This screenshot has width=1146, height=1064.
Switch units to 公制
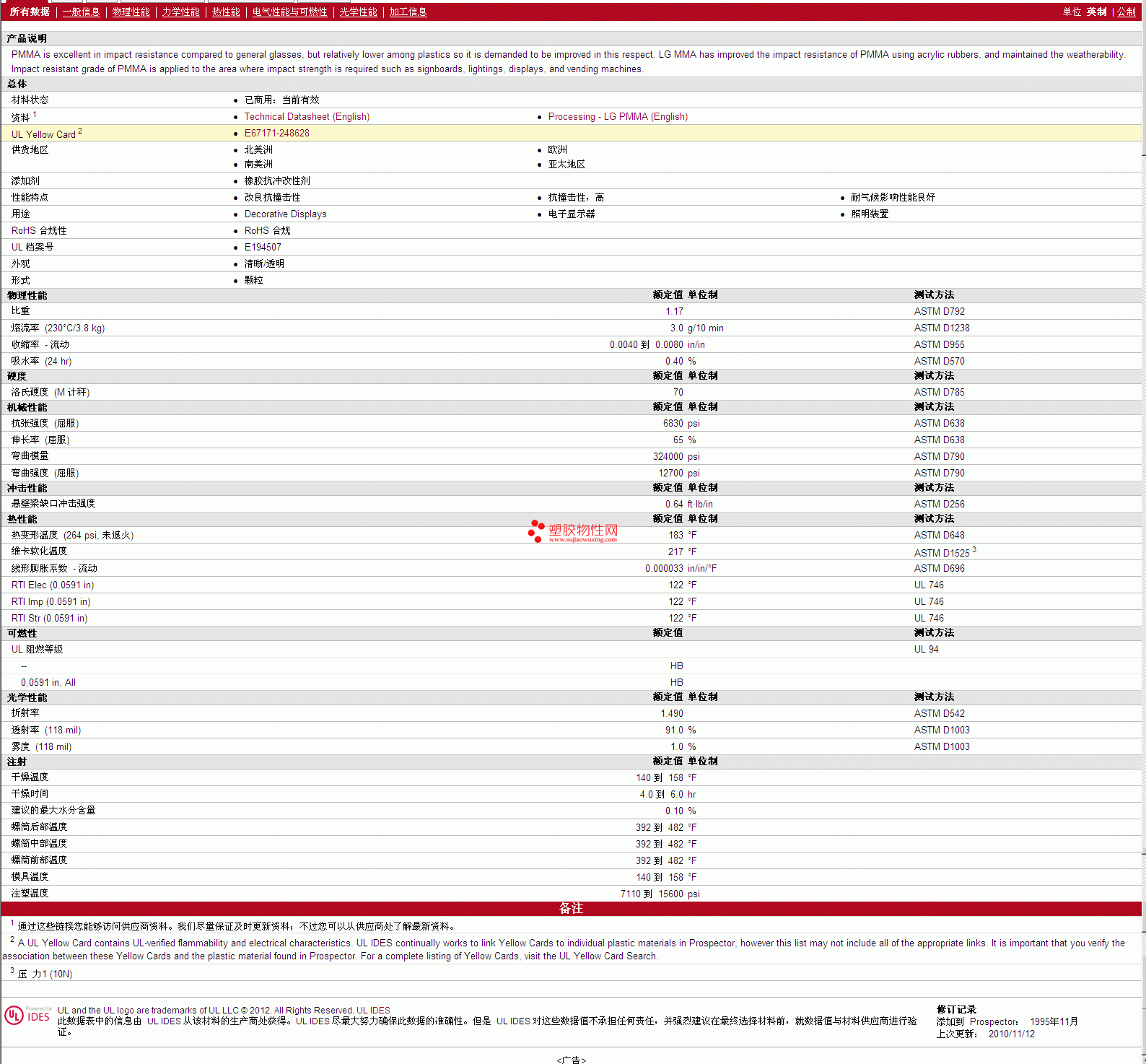1126,12
